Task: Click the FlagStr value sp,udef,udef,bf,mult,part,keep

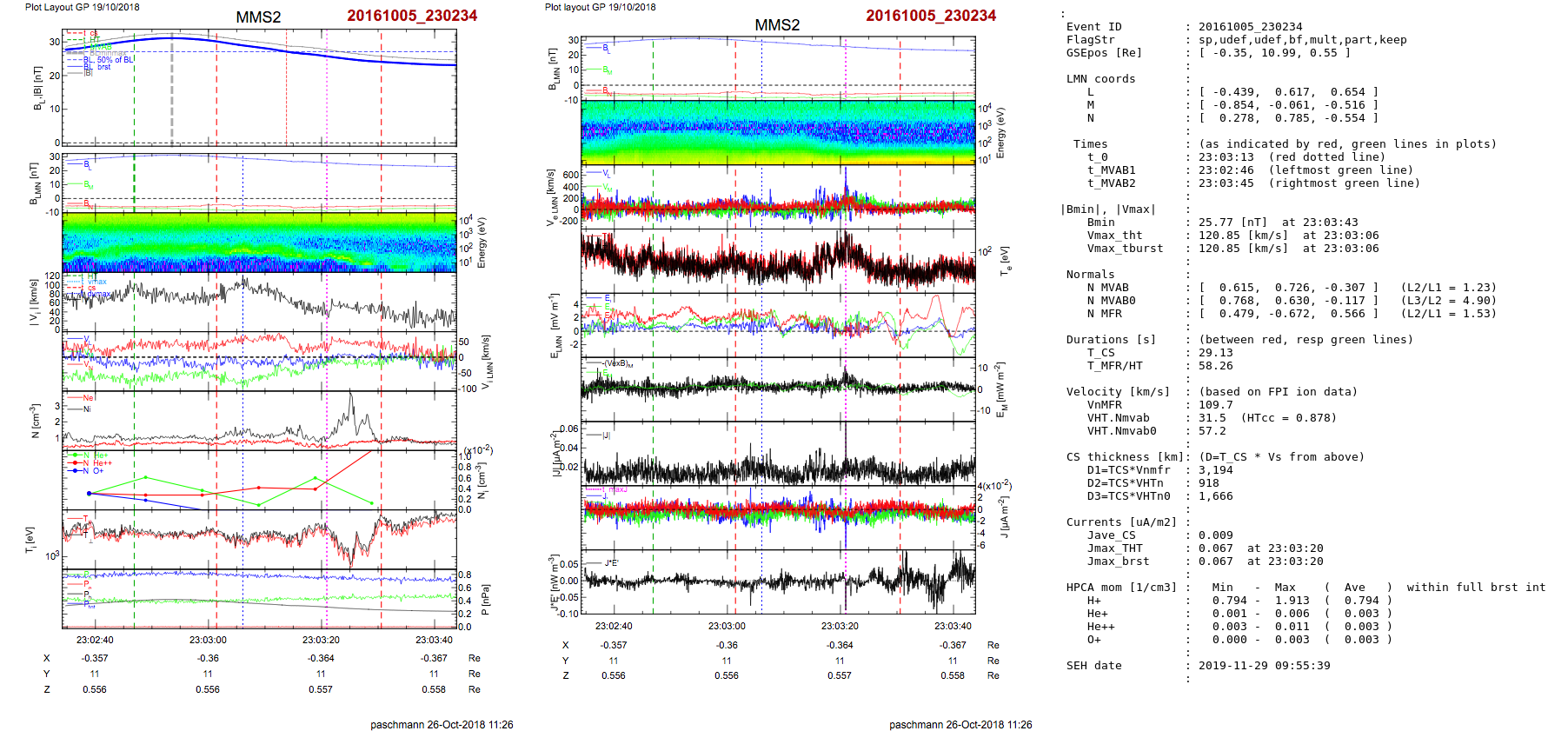Action: click(1302, 40)
